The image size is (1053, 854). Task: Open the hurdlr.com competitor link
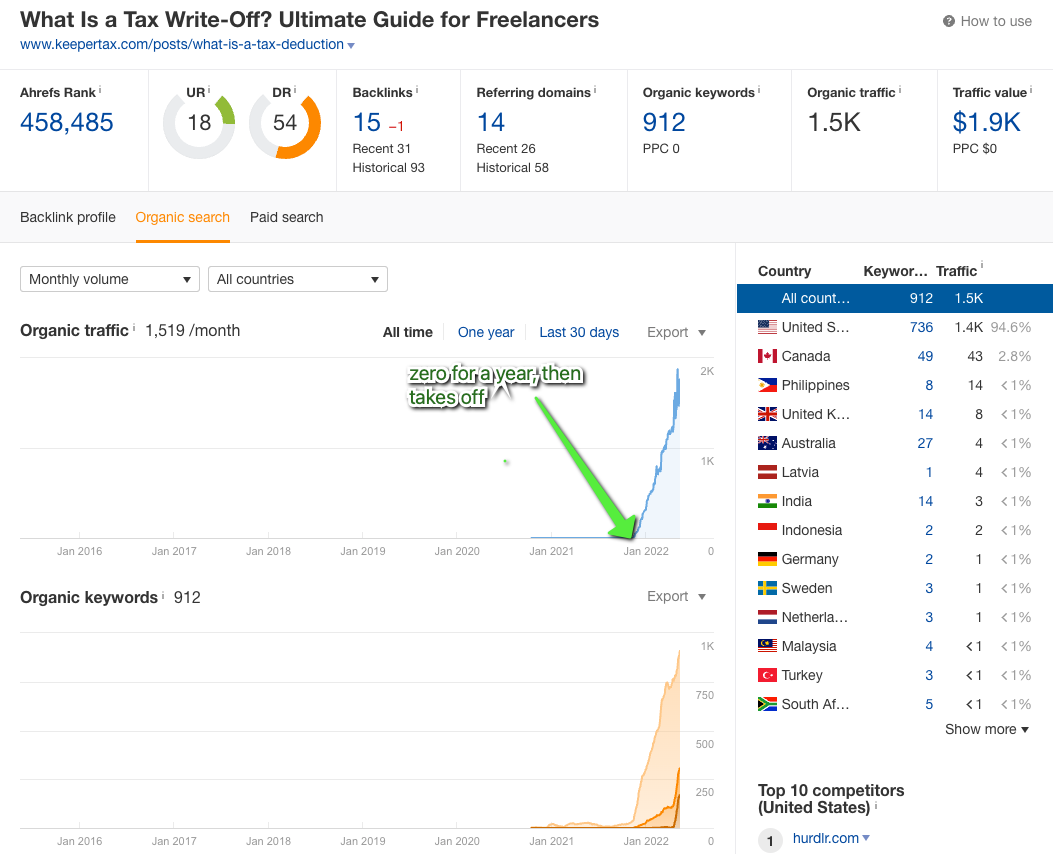pyautogui.click(x=825, y=838)
